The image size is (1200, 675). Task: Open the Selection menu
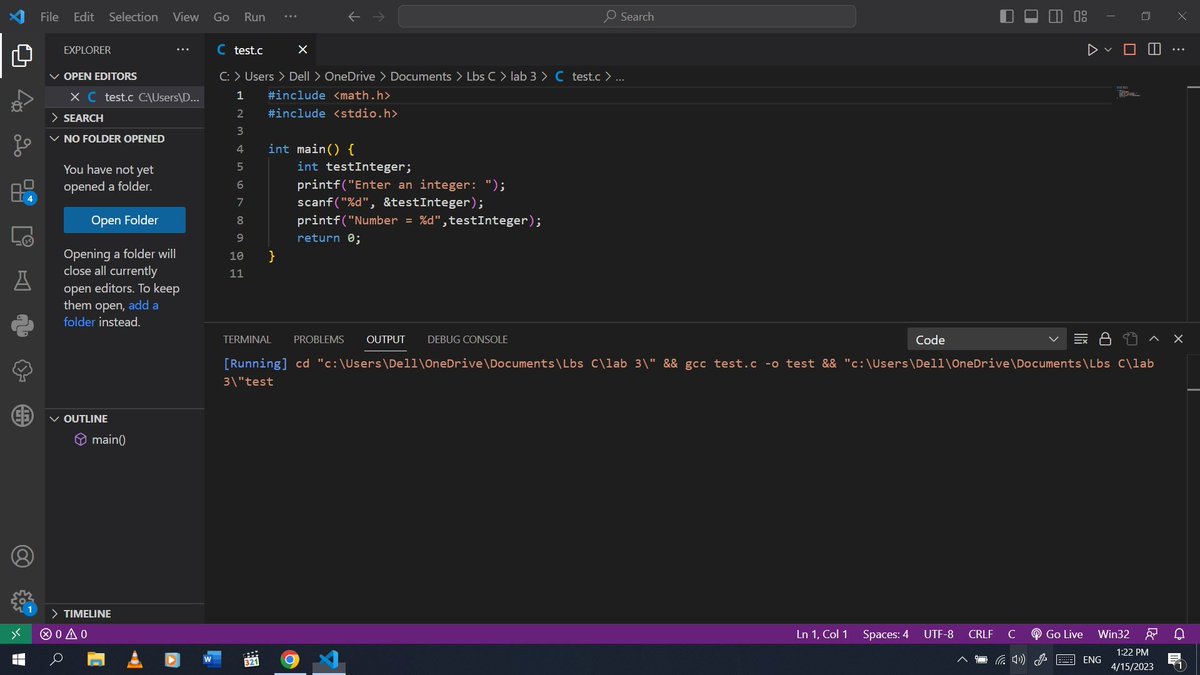pos(133,16)
